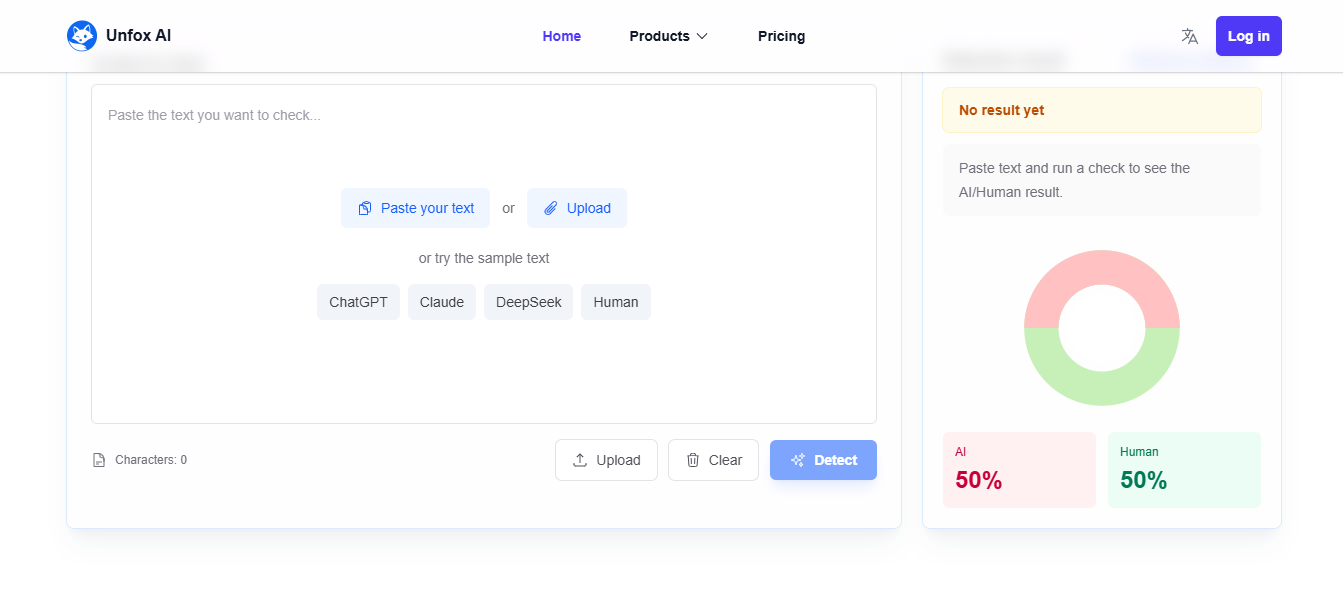Screen dimensions: 1343x604
Task: Click the Unfox AI fox logo
Action: tap(82, 36)
